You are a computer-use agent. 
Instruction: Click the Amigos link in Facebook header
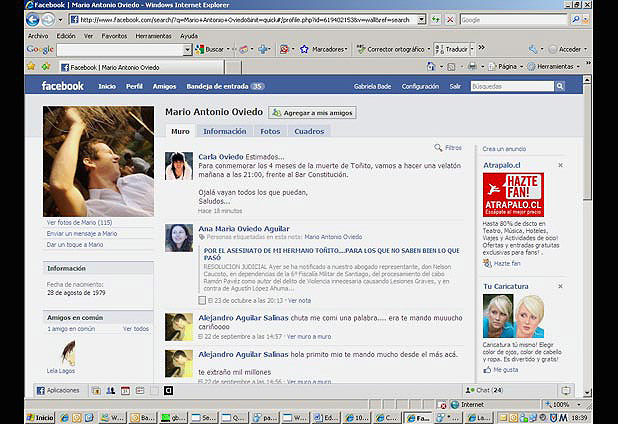(x=164, y=86)
